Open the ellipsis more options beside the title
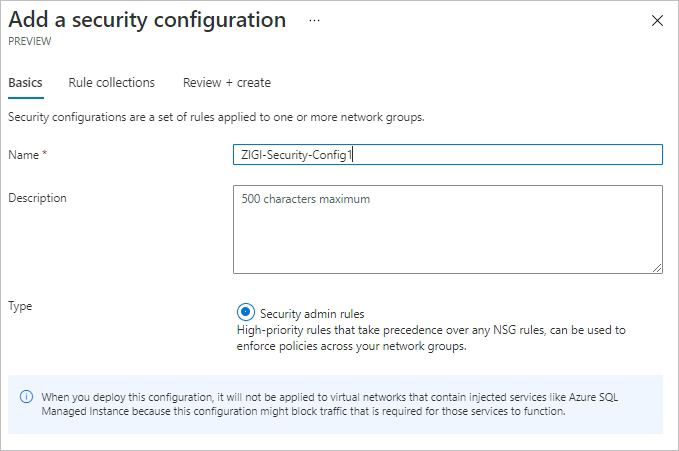This screenshot has height=451, width=679. click(x=314, y=20)
